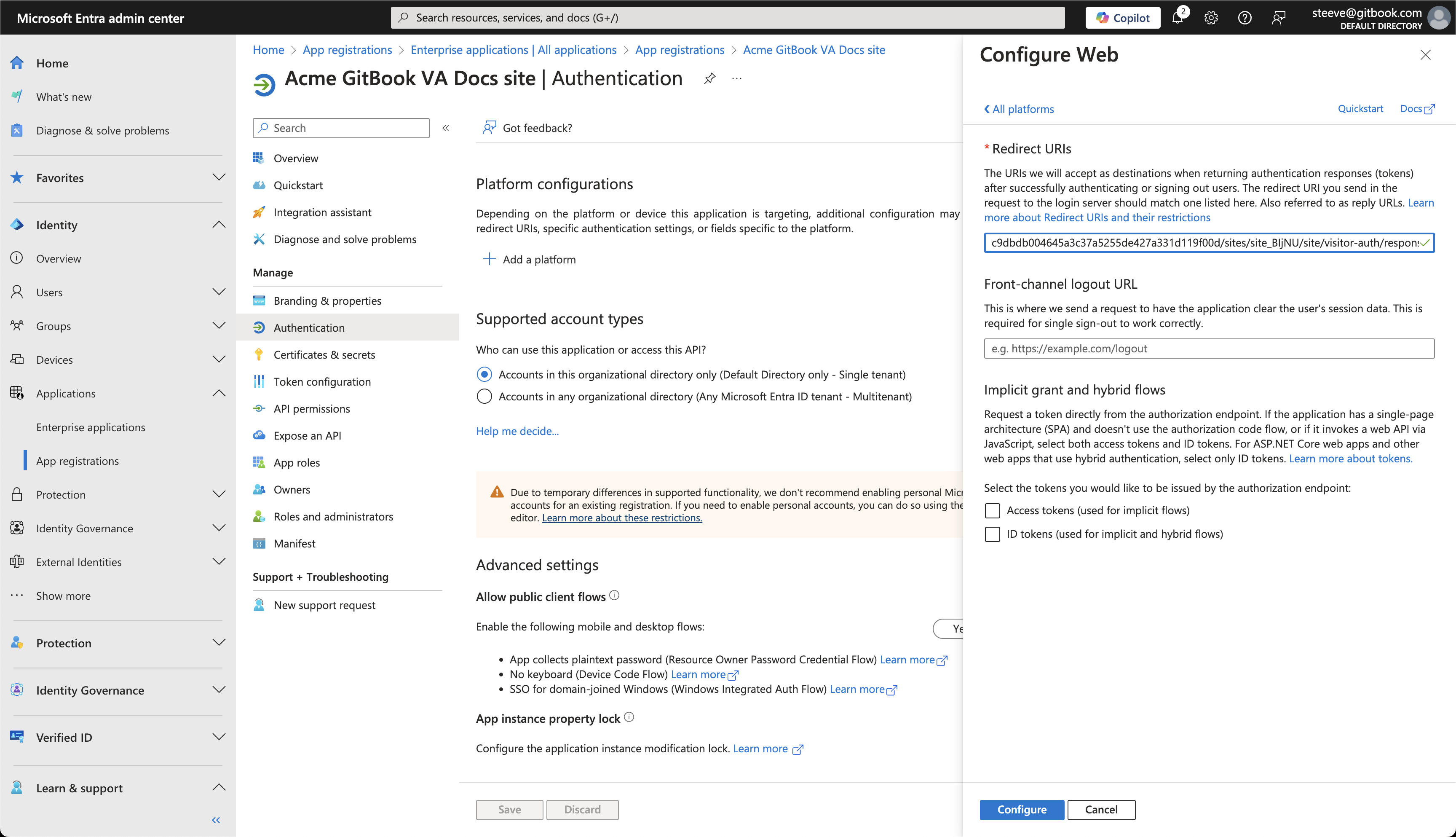This screenshot has height=837, width=1456.
Task: Enable Access tokens for implicit flows
Action: click(x=992, y=510)
